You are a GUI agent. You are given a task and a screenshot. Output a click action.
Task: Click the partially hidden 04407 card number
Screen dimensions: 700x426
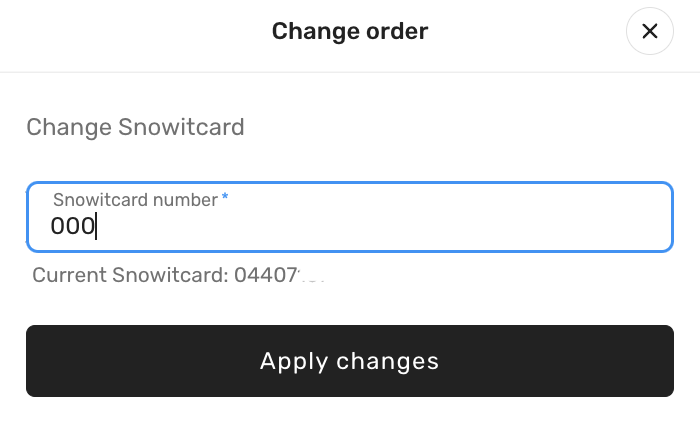(x=279, y=275)
